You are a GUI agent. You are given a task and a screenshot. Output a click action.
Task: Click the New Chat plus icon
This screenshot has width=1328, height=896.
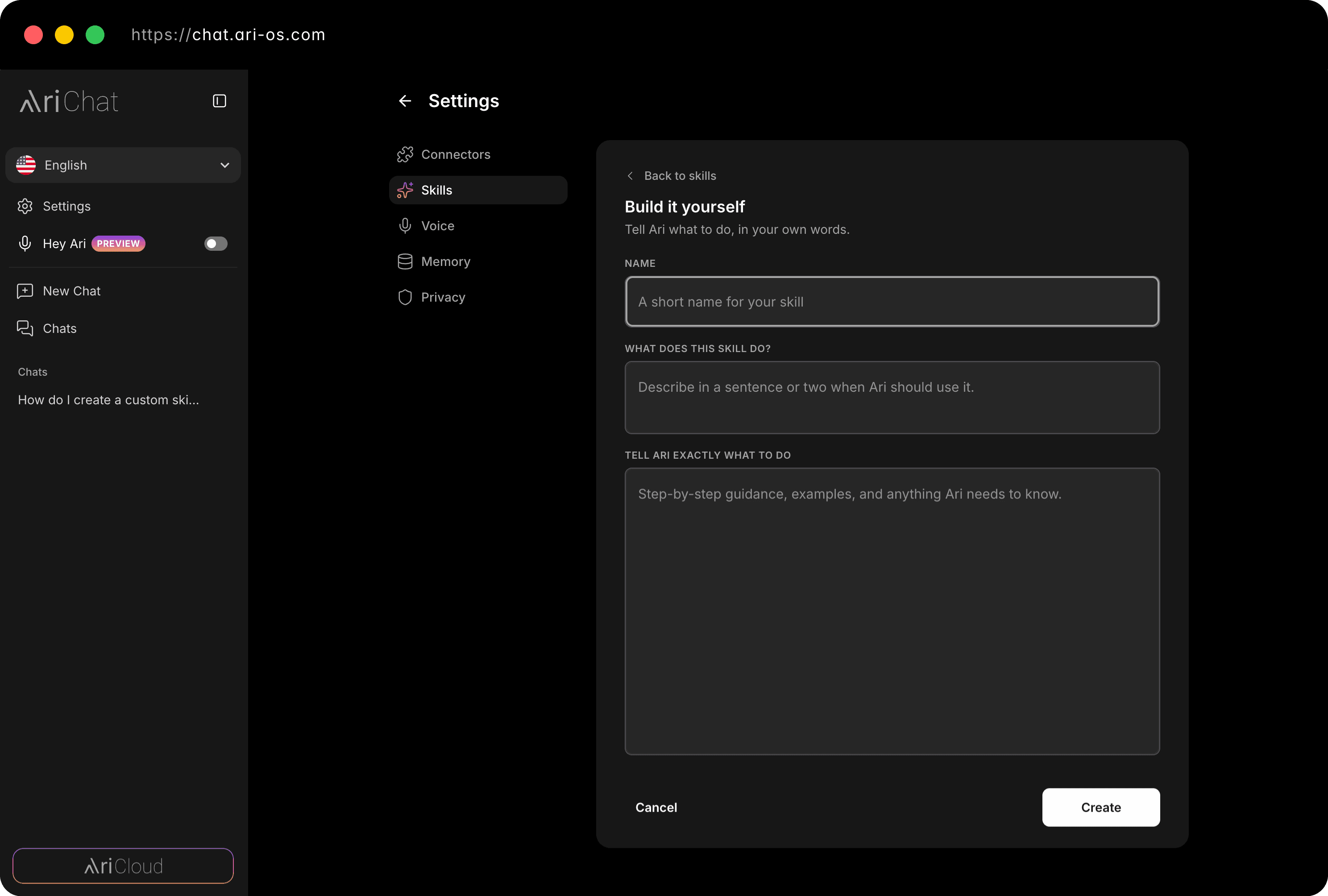pos(25,291)
